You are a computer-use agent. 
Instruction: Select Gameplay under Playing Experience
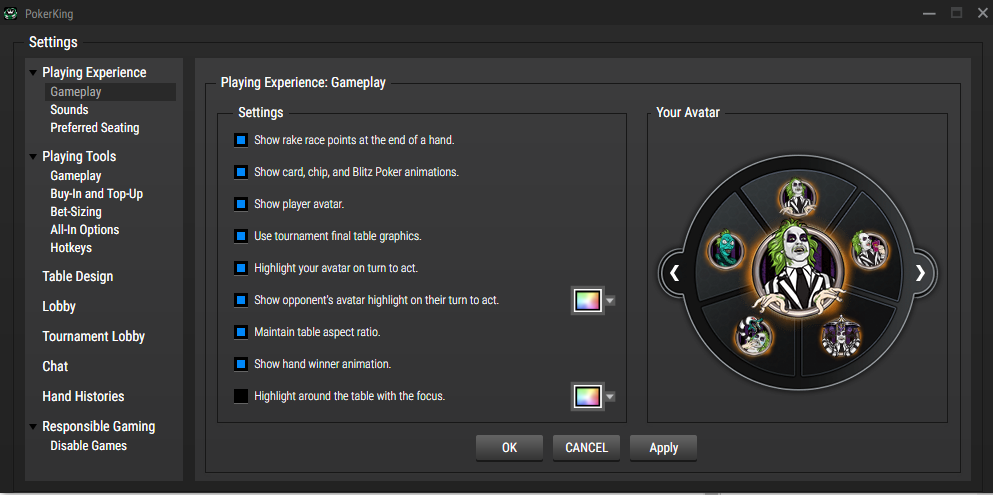[x=110, y=92]
